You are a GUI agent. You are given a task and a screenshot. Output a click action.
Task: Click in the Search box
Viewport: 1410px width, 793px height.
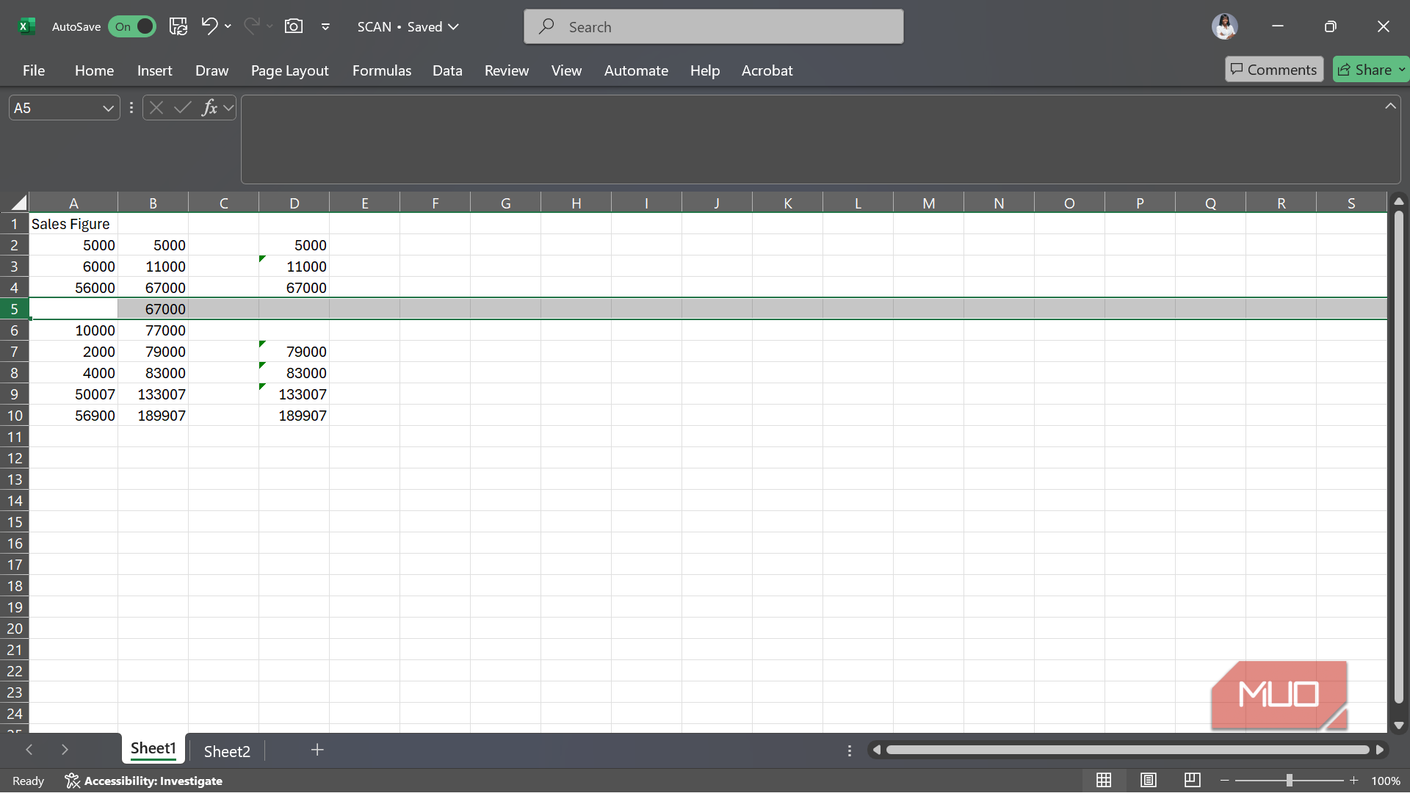(x=713, y=27)
